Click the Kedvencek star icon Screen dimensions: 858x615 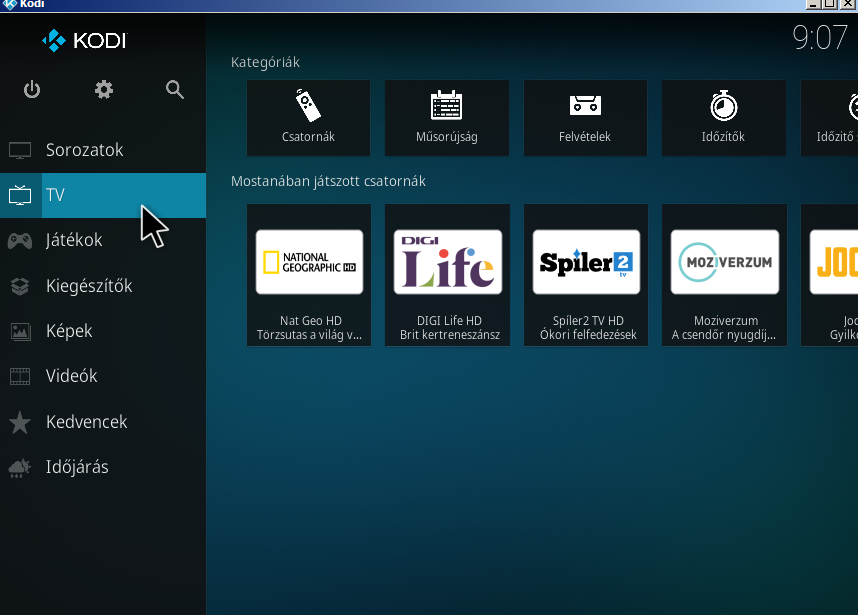(20, 422)
